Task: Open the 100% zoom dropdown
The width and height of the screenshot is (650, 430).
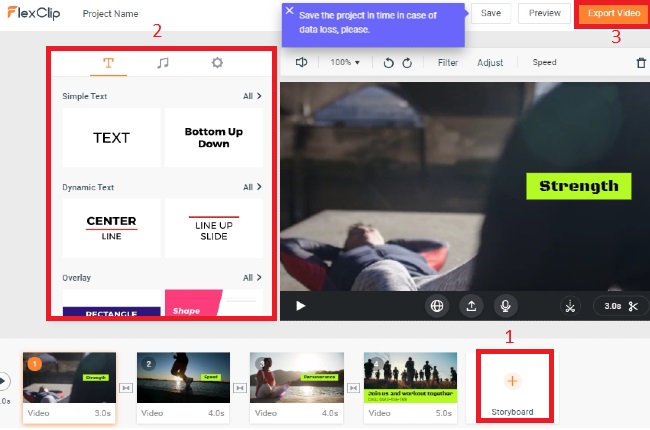Action: (x=345, y=62)
